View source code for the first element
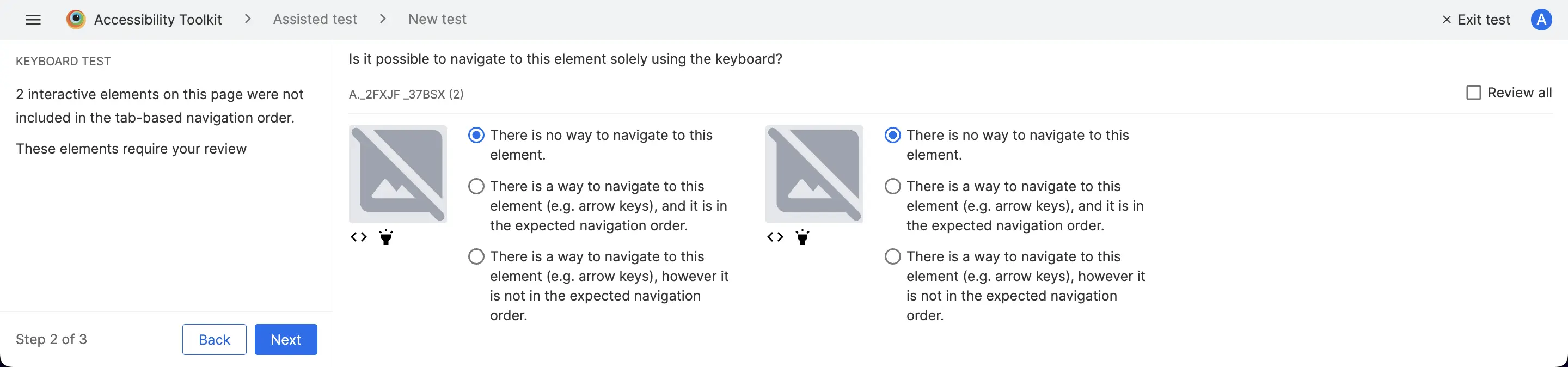Image resolution: width=1568 pixels, height=367 pixels. tap(359, 237)
